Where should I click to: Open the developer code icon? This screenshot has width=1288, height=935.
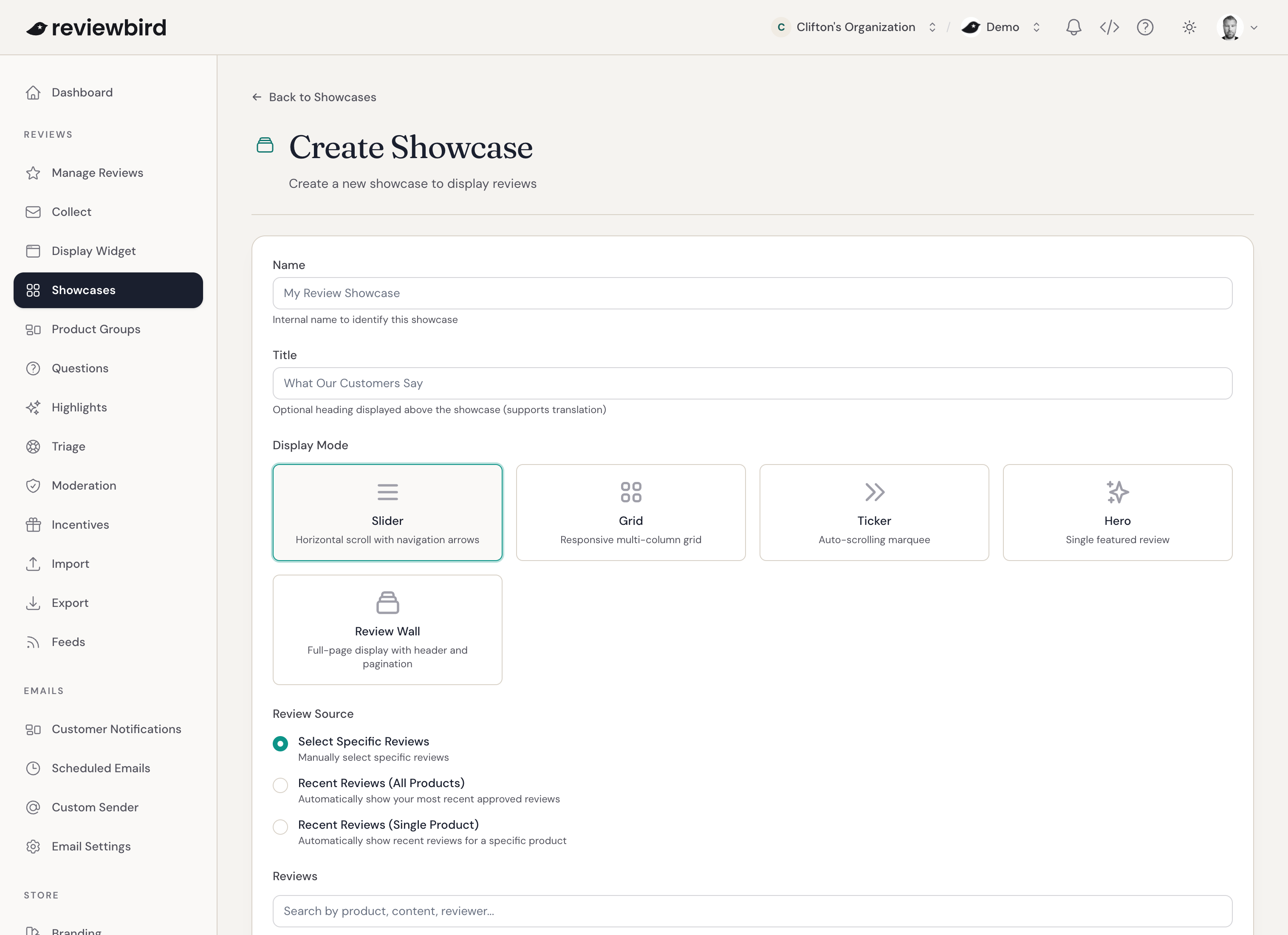[1109, 27]
